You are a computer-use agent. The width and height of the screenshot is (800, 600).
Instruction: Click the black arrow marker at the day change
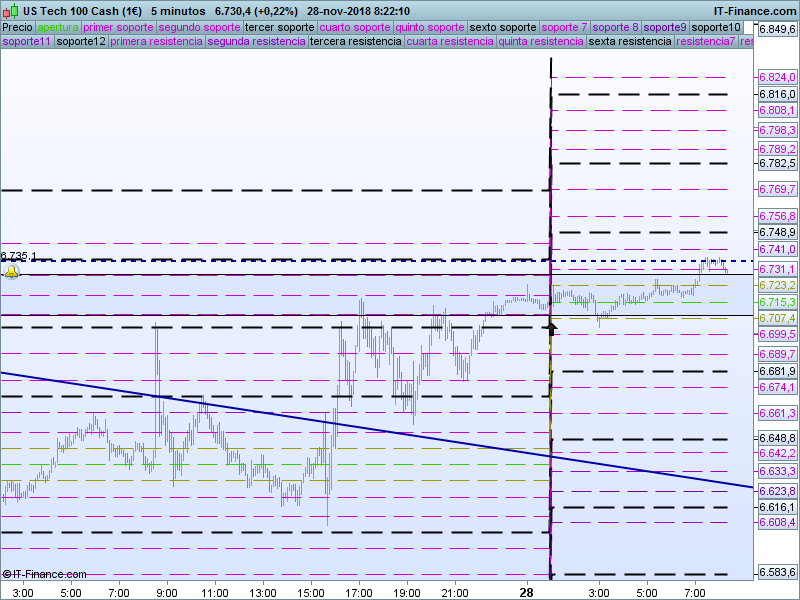pyautogui.click(x=551, y=327)
